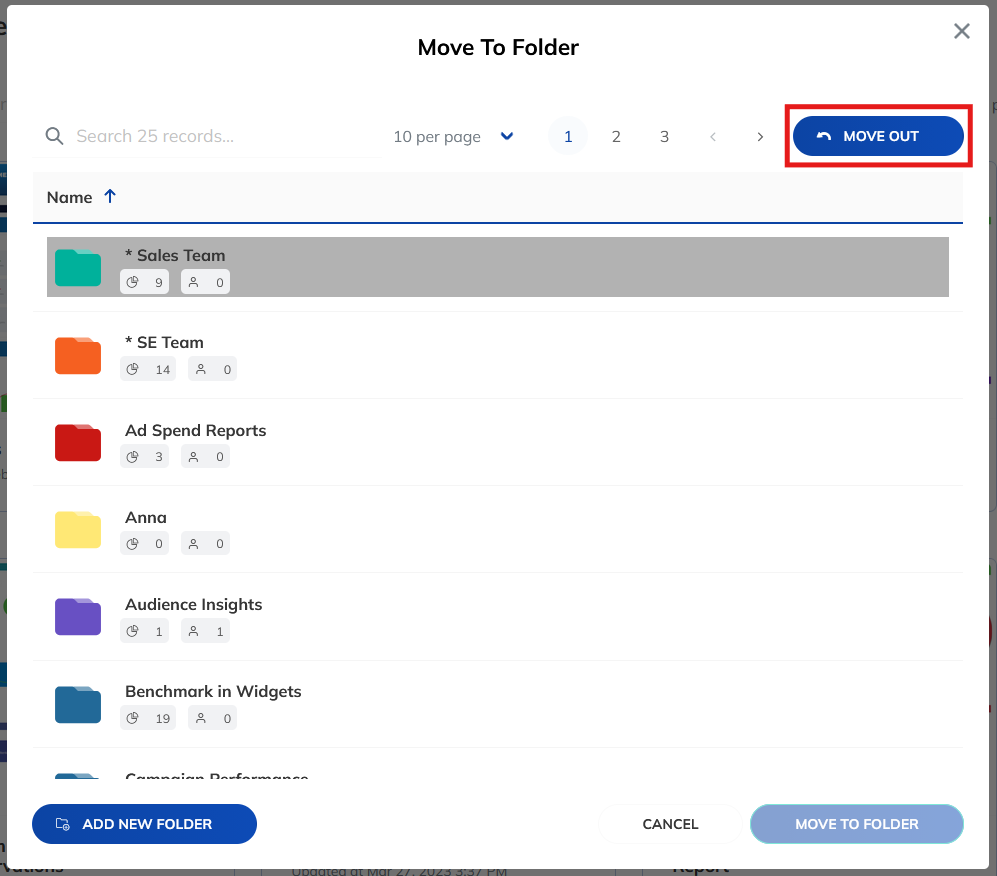Select the Audience Insights folder name
The height and width of the screenshot is (876, 997).
193,605
